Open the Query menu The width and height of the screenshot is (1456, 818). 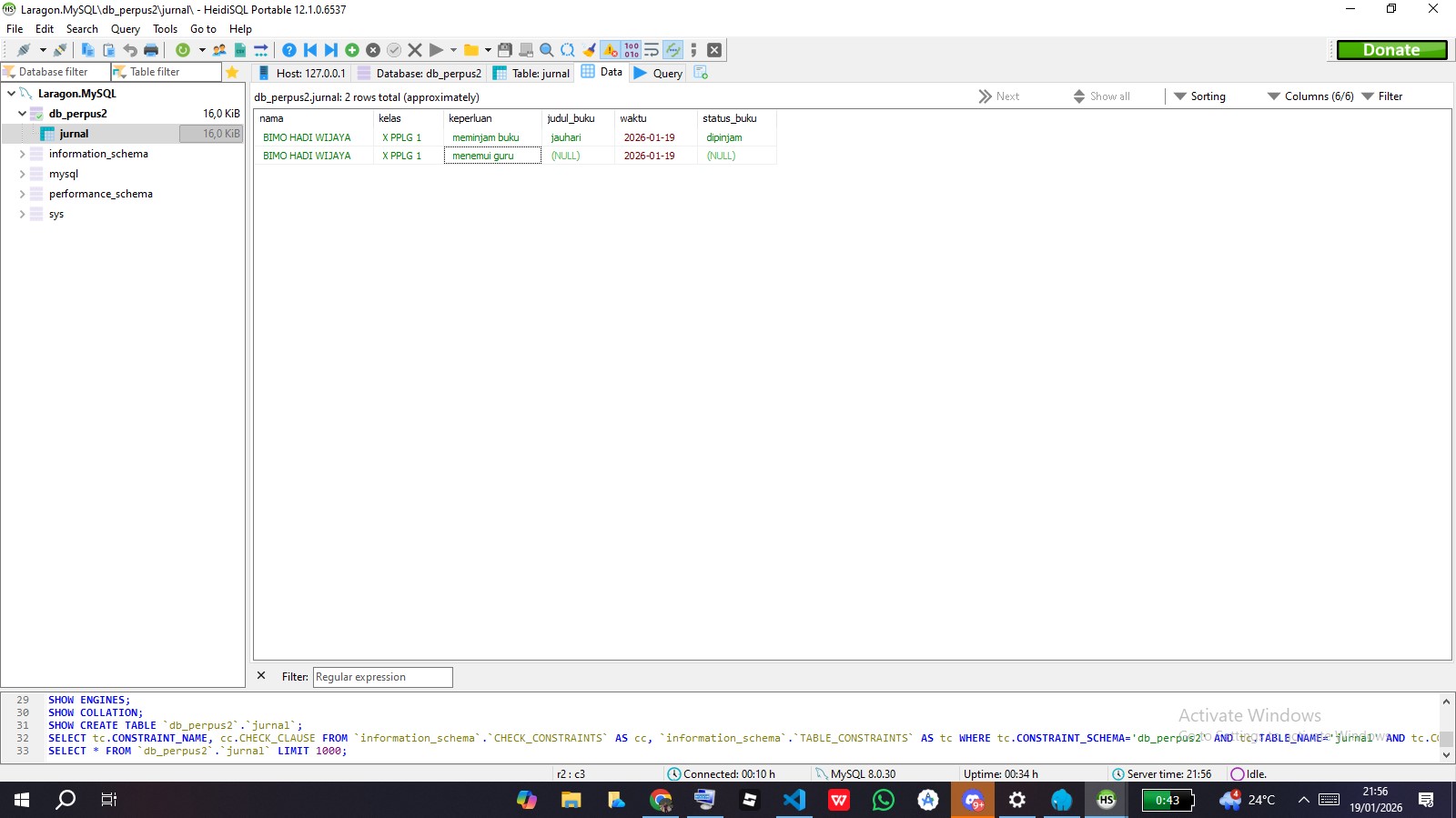126,29
